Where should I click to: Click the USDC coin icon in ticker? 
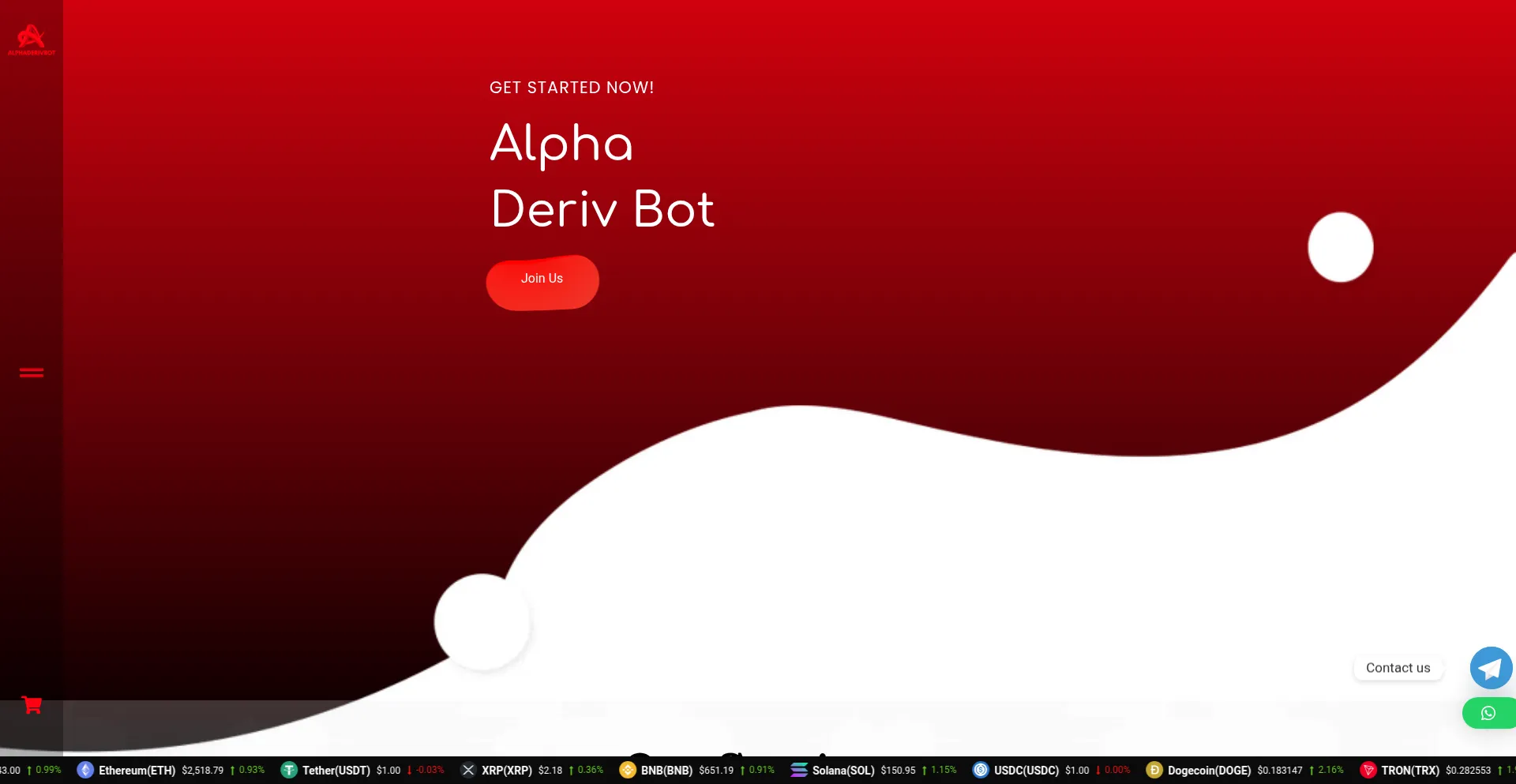coord(981,770)
